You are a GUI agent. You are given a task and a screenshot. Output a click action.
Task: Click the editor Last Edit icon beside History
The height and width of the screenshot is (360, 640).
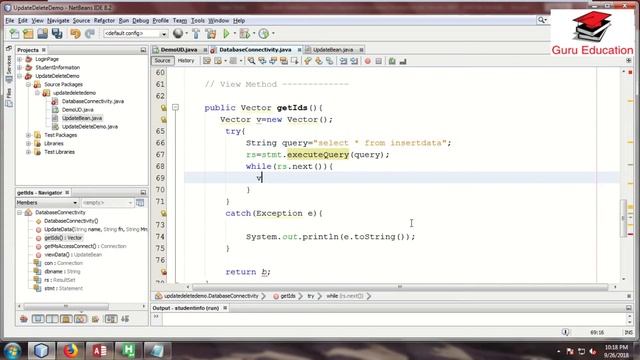[207, 61]
